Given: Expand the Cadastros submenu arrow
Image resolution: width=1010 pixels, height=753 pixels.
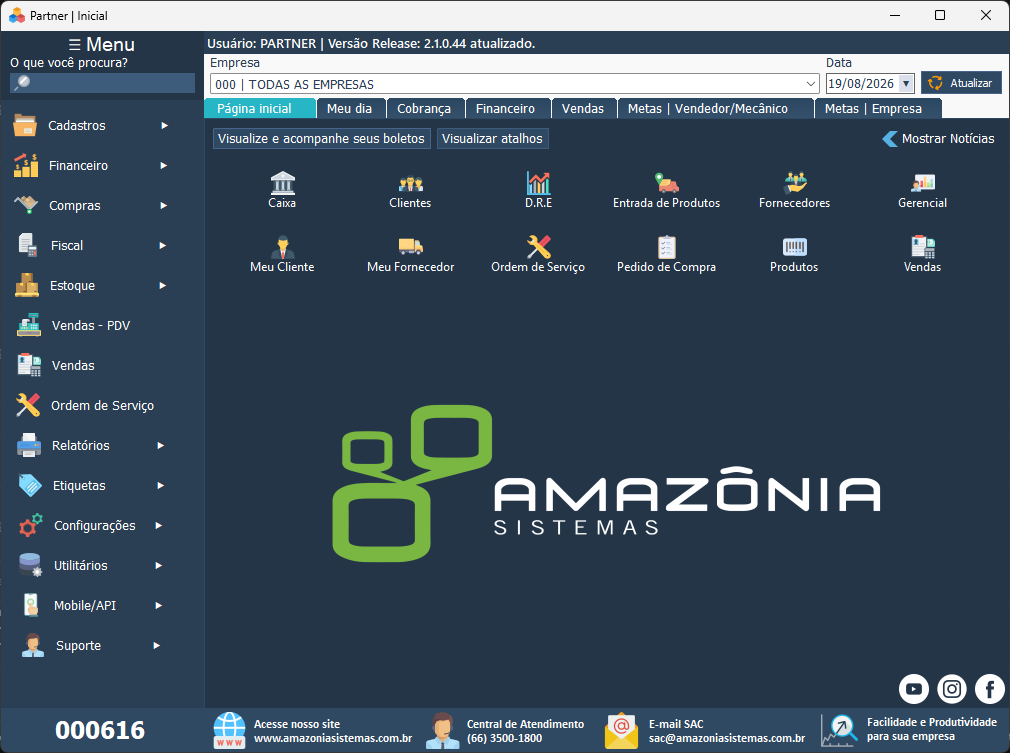Looking at the screenshot, I should pyautogui.click(x=165, y=126).
